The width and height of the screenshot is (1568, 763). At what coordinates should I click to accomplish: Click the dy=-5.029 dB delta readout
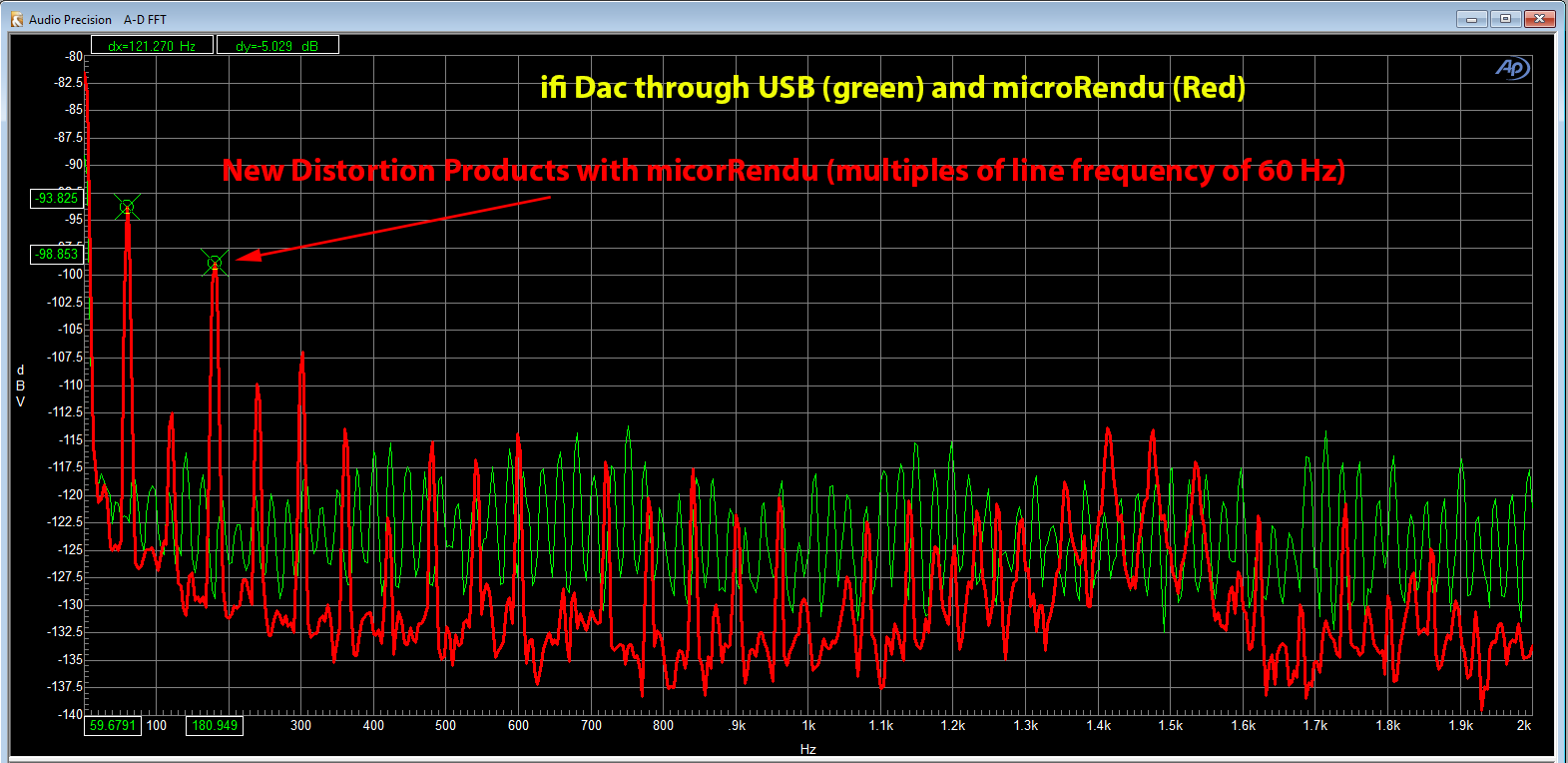click(277, 45)
